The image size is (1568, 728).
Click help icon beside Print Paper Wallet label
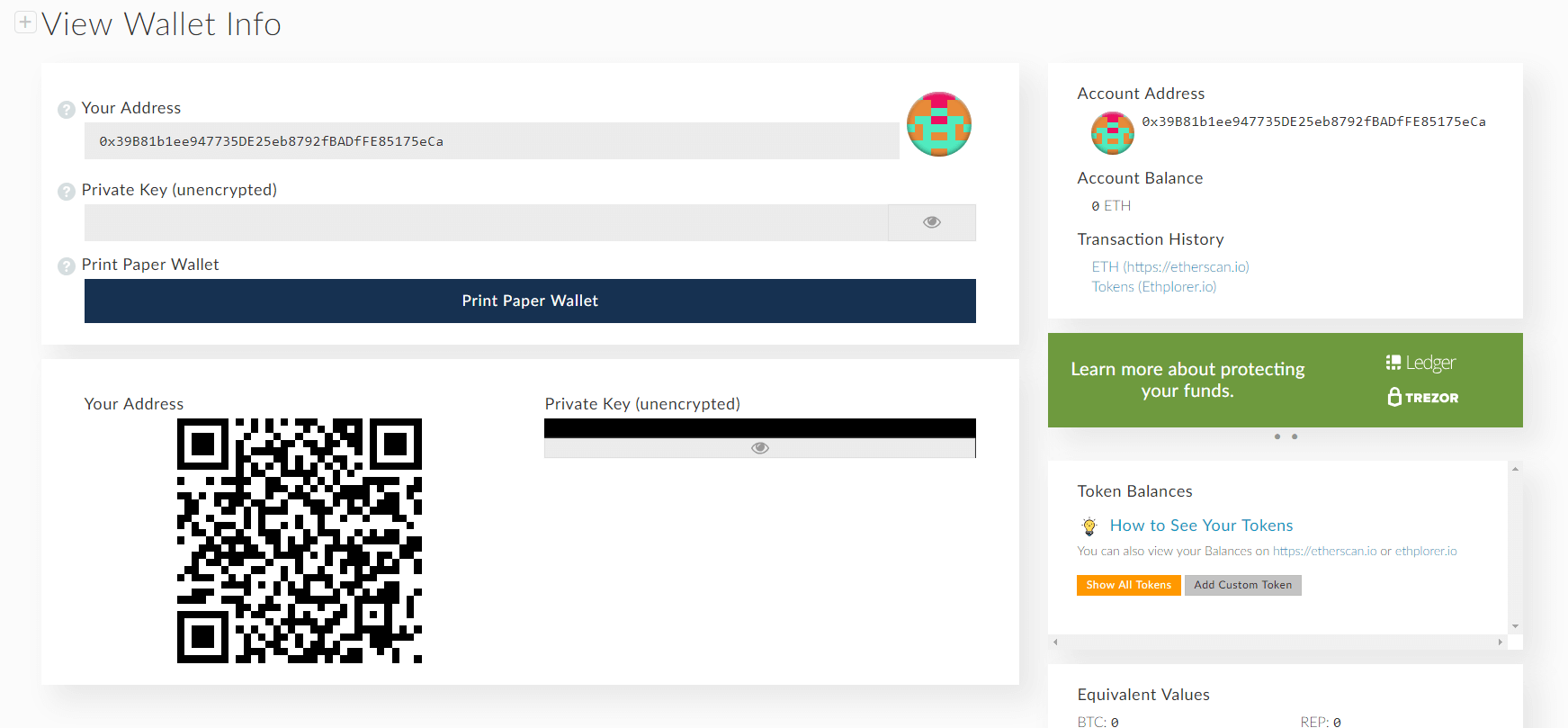pyautogui.click(x=67, y=266)
